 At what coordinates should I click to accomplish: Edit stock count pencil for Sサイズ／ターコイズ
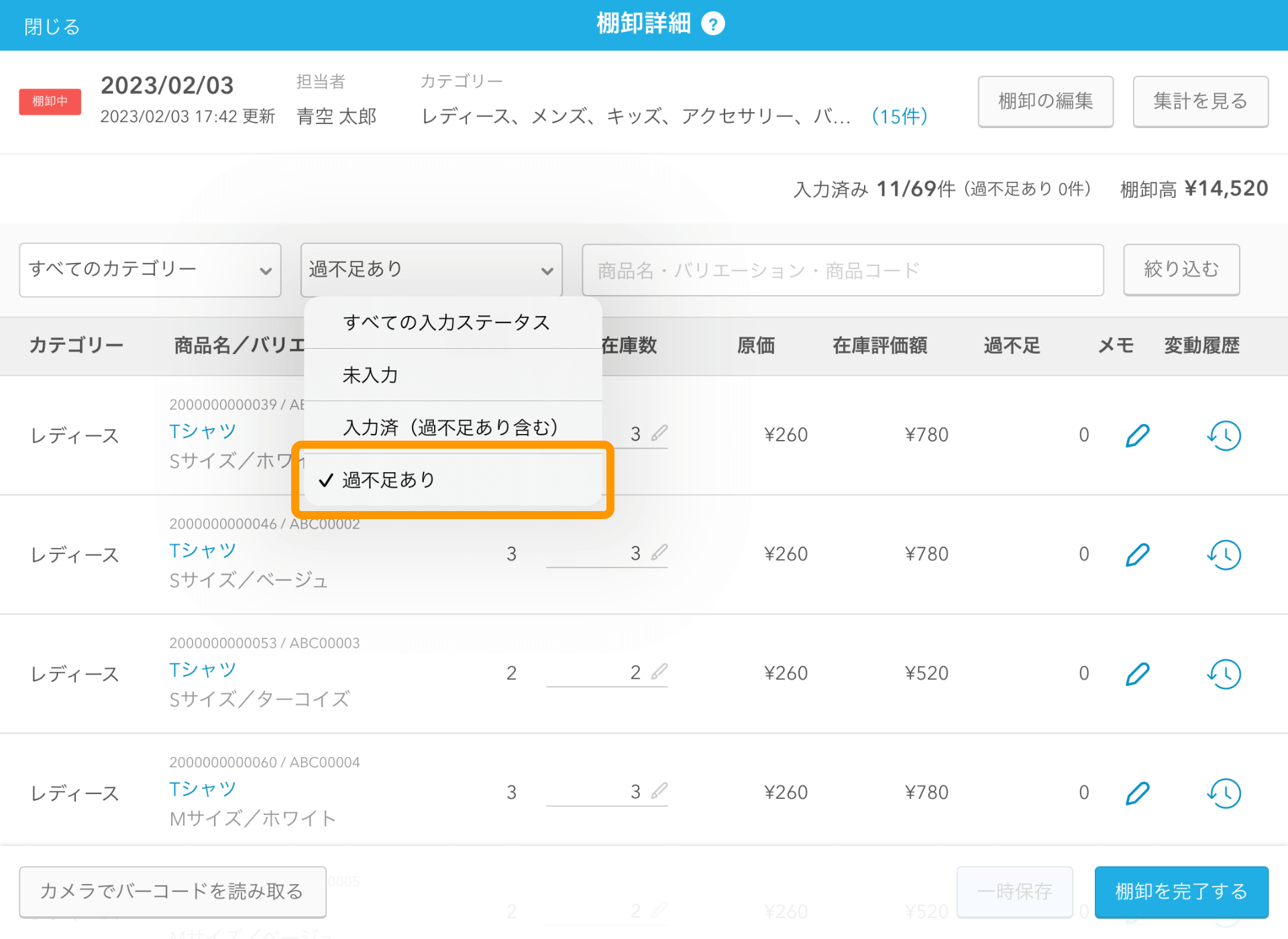[x=659, y=671]
